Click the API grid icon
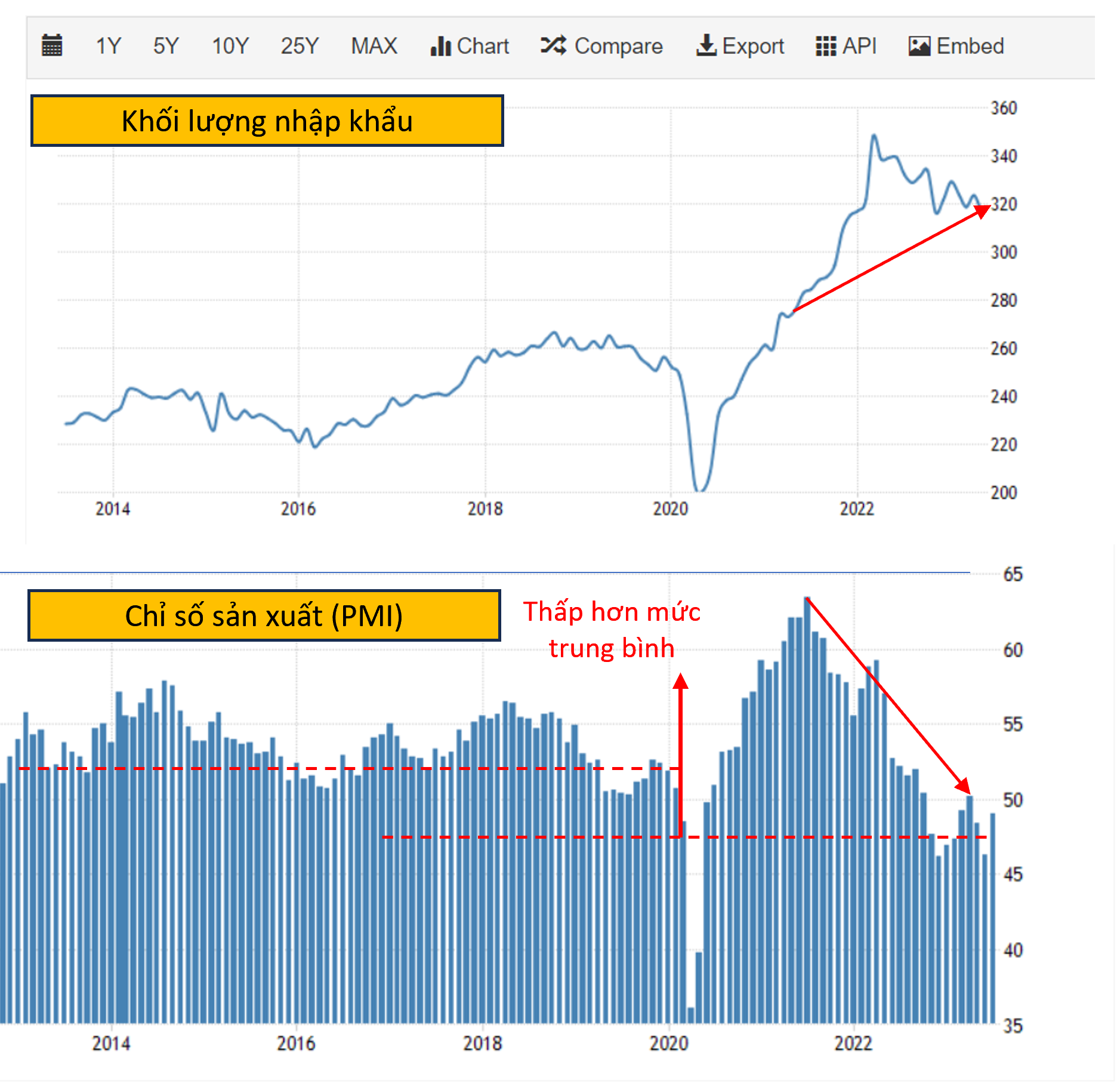Image resolution: width=1120 pixels, height=1084 pixels. [826, 46]
